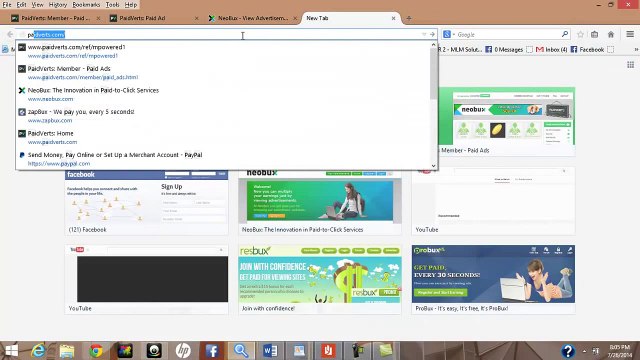Open a new tab with plus button

click(x=409, y=18)
